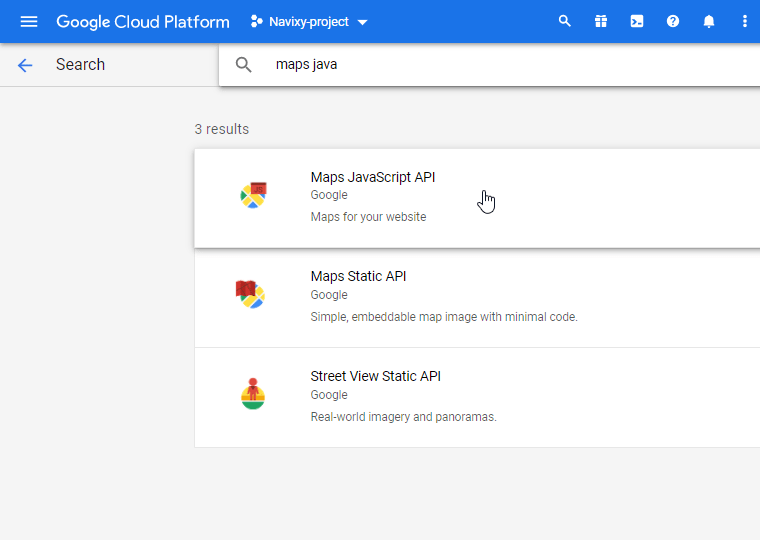Open the Maps Static API result
Viewport: 760px width, 540px height.
(477, 298)
